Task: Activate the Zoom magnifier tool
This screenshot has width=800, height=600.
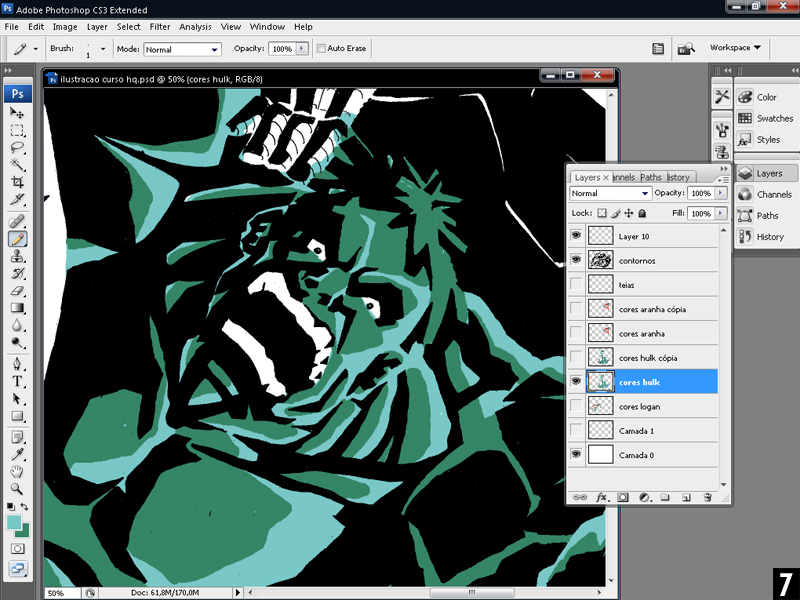Action: click(17, 489)
